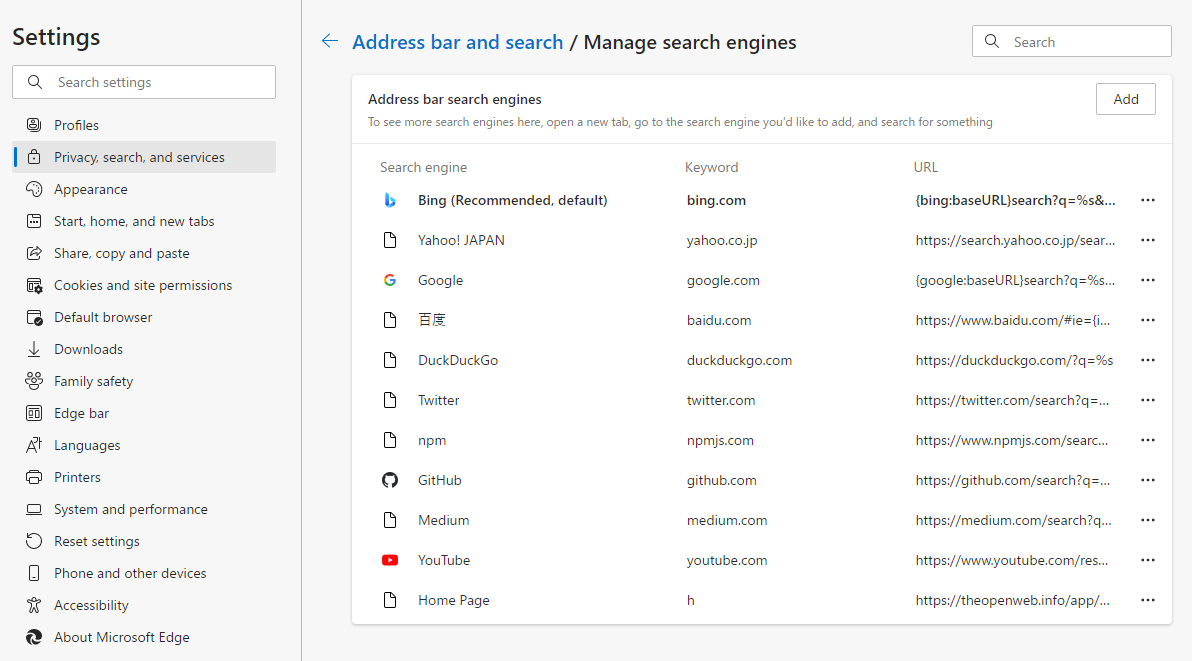The image size is (1192, 661).
Task: Click the page icon beside Home Page
Action: coord(390,600)
